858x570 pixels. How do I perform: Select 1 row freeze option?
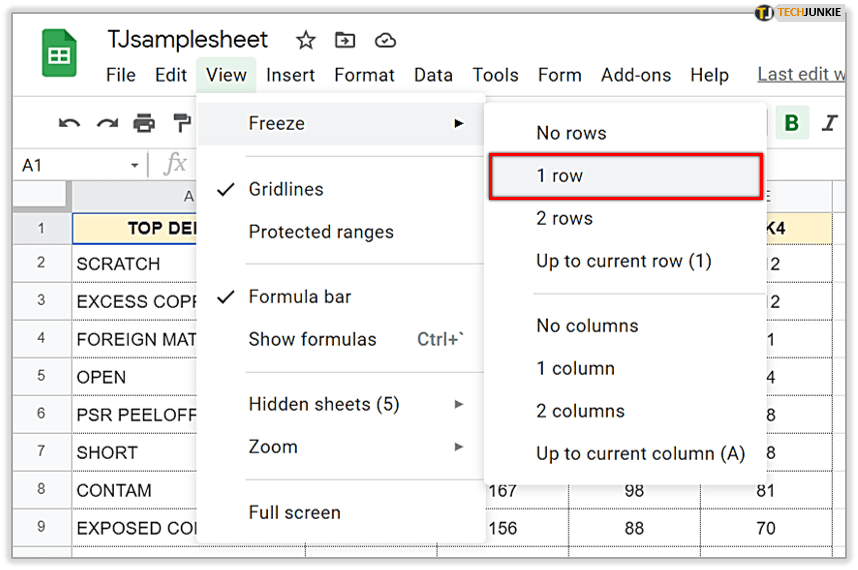point(625,176)
